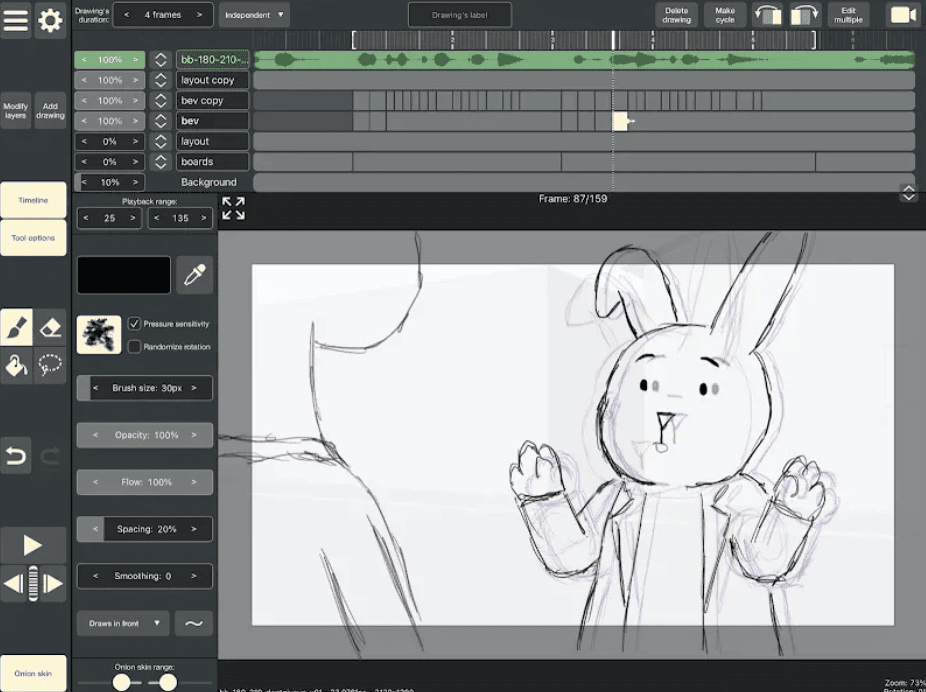This screenshot has height=692, width=926.
Task: Click left onion skin range handle
Action: [x=122, y=683]
